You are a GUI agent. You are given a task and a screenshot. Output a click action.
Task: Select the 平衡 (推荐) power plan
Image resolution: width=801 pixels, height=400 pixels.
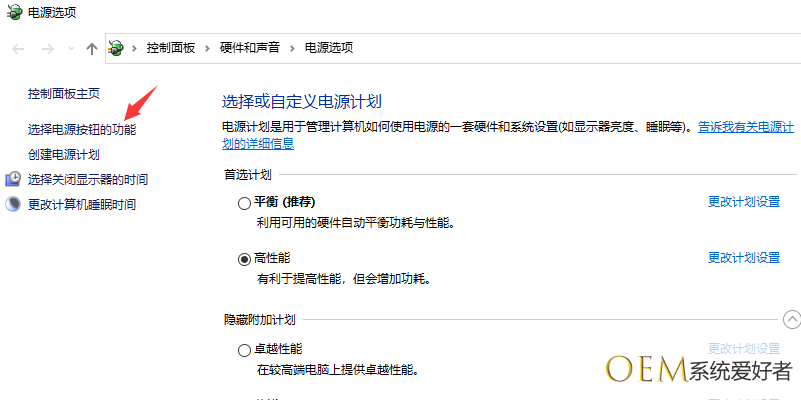245,203
